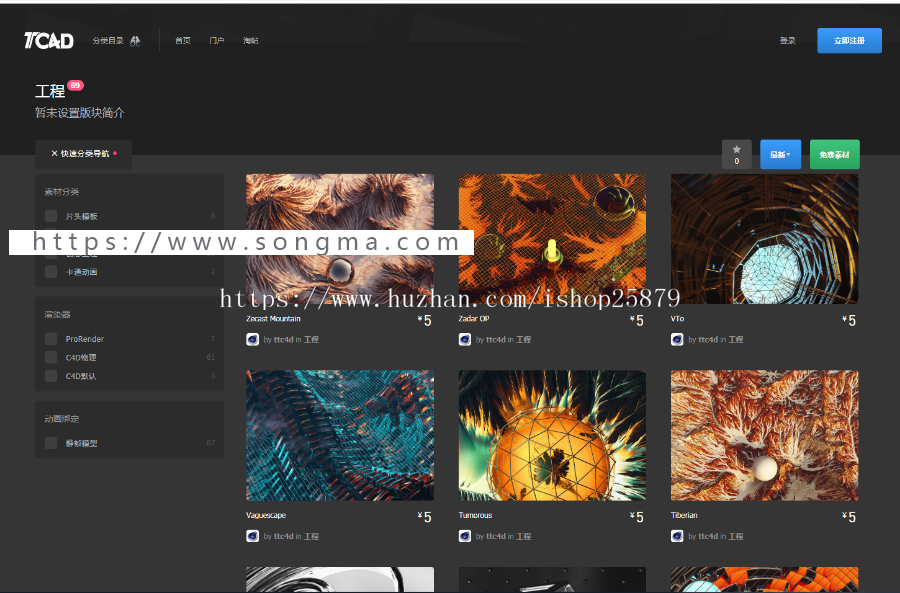Click author avatar under Zecast Mountain
Viewport: 900px width, 593px height.
coord(253,340)
